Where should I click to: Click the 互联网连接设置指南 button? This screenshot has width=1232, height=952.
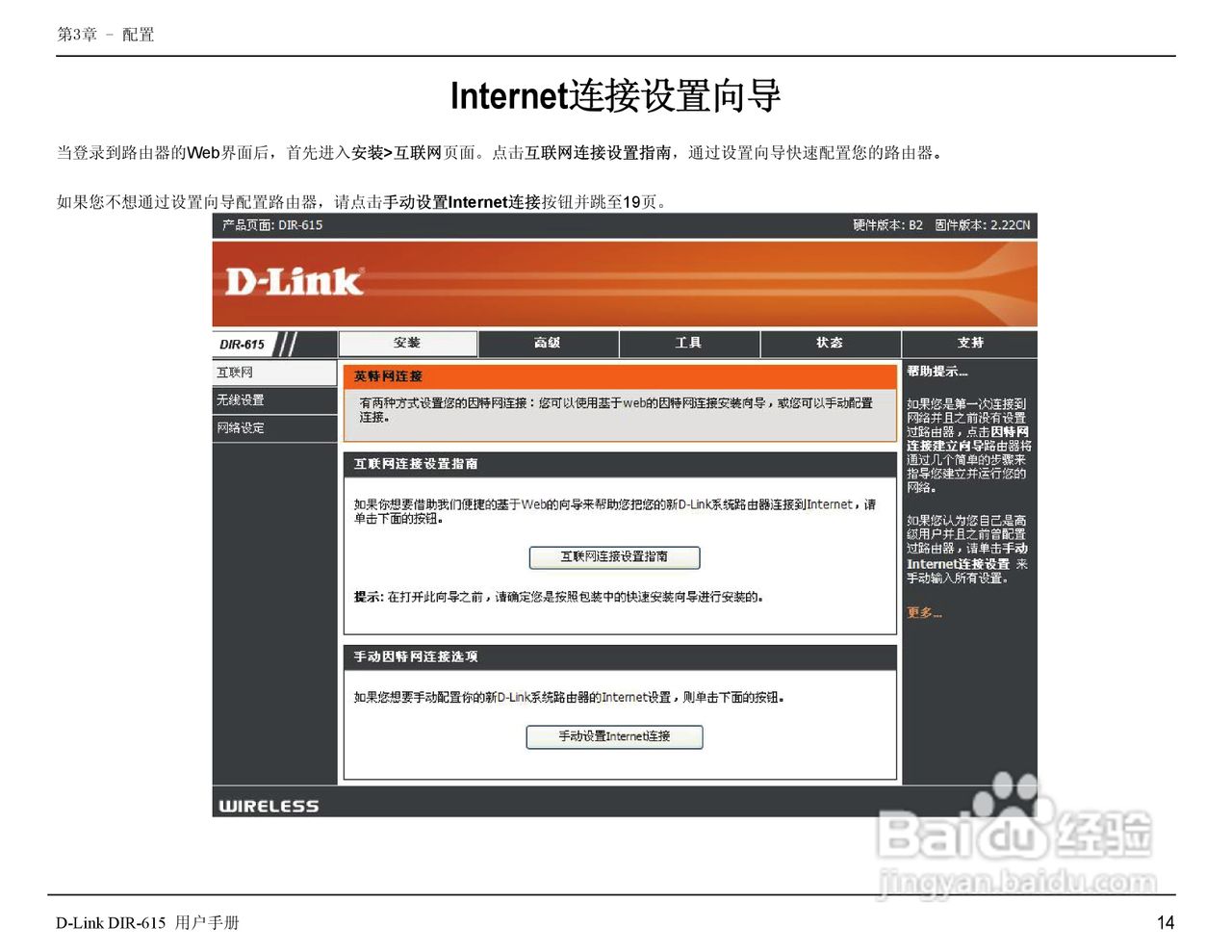pyautogui.click(x=614, y=557)
